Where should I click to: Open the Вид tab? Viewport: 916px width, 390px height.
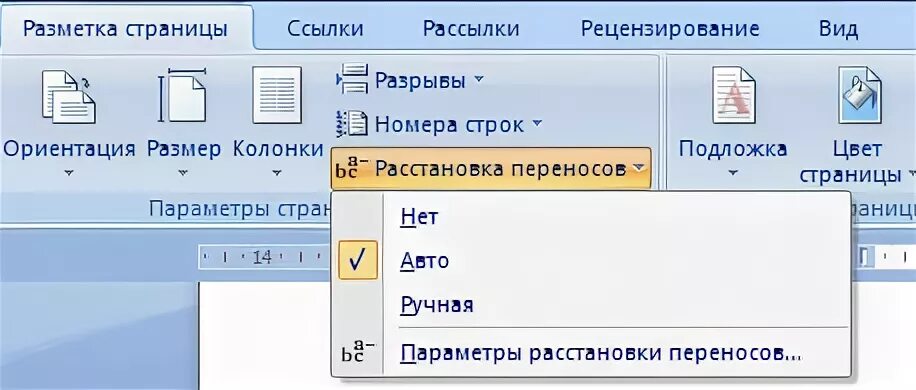click(838, 29)
